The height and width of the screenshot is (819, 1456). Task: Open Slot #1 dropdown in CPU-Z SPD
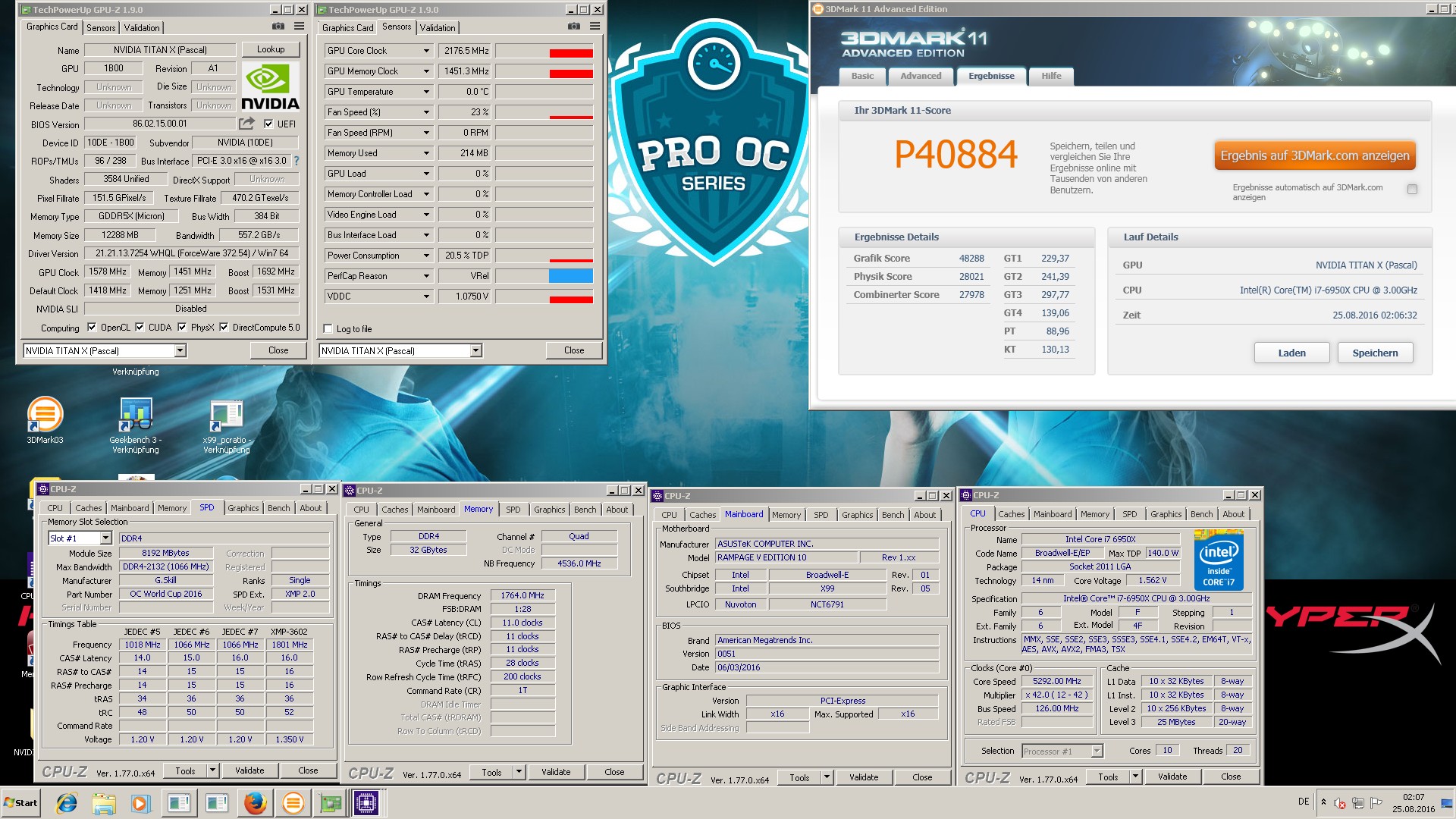(105, 538)
